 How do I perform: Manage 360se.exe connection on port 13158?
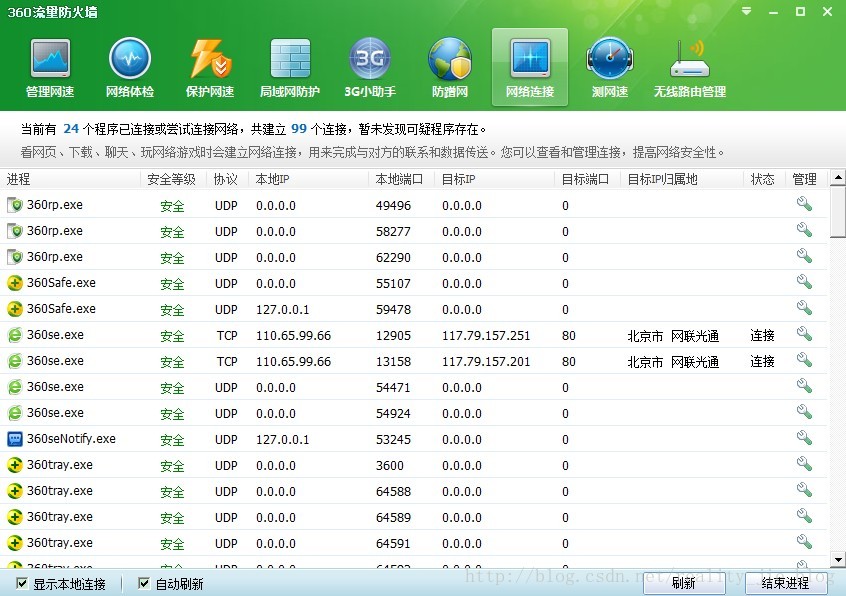[804, 360]
